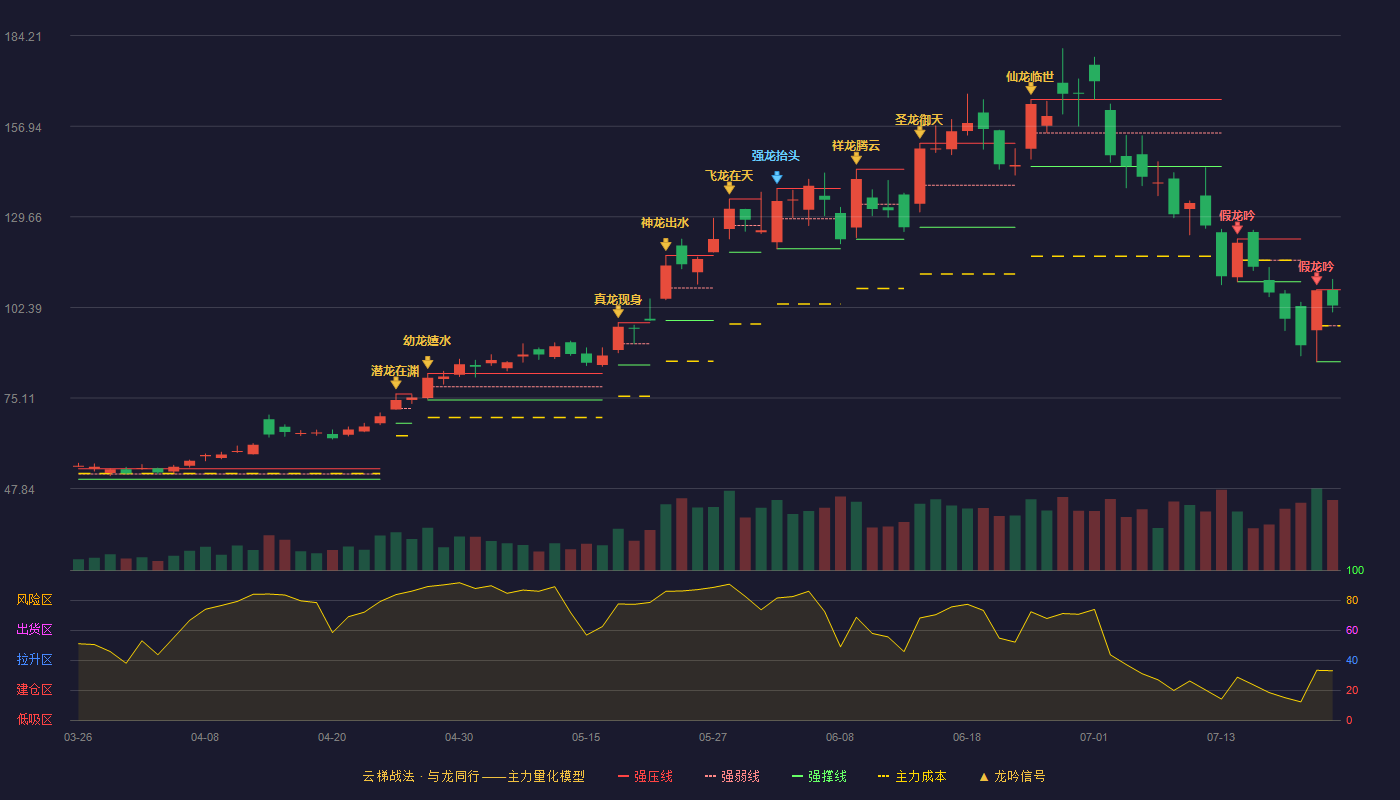
Task: Click the red candle below 圣龙御天 arrow
Action: [x=920, y=176]
